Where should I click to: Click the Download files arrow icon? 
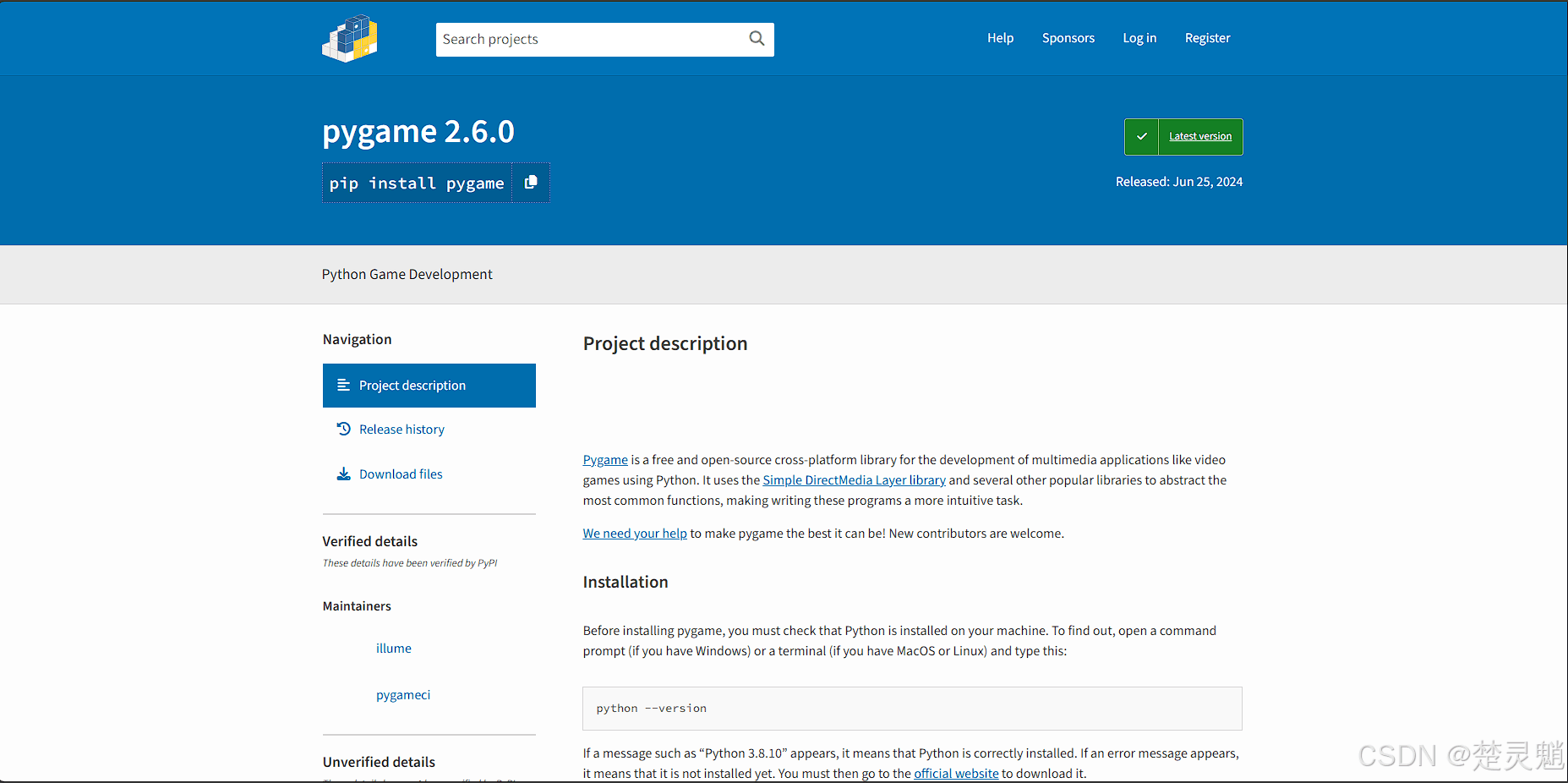coord(343,474)
